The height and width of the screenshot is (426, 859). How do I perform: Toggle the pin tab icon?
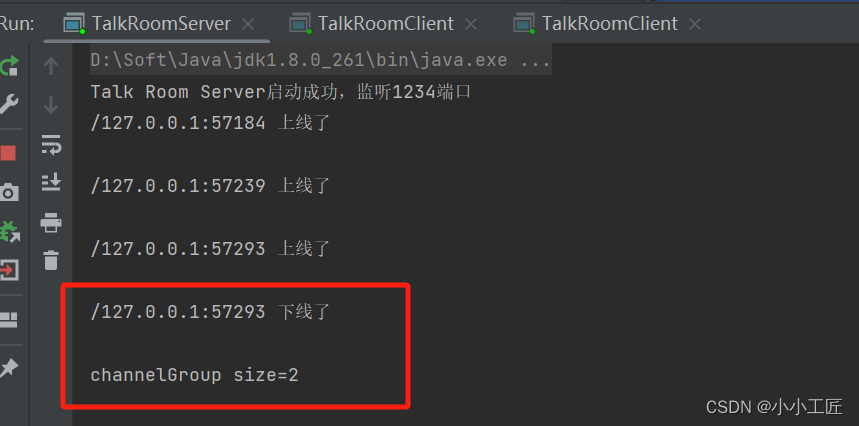[9, 368]
